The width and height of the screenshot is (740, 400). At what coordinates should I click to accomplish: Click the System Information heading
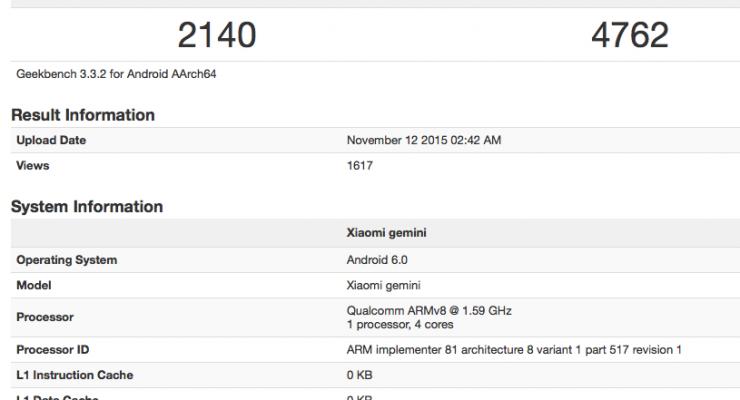pyautogui.click(x=87, y=207)
